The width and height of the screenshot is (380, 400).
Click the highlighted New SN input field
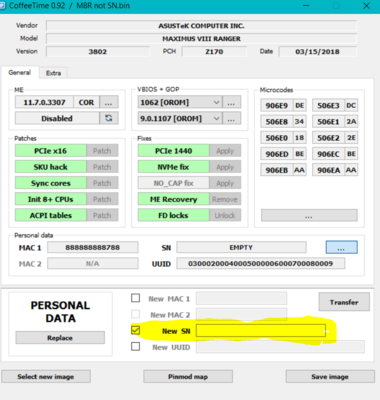[261, 331]
